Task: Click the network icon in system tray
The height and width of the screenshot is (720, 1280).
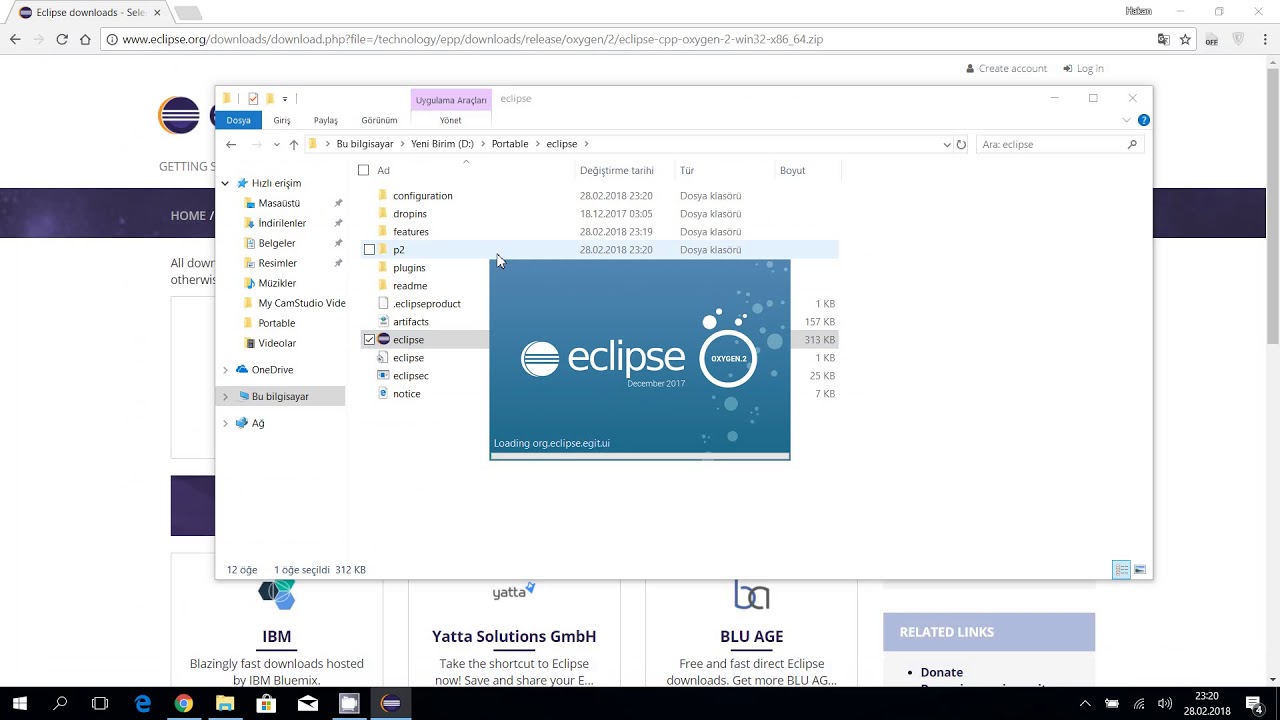Action: coord(1138,704)
